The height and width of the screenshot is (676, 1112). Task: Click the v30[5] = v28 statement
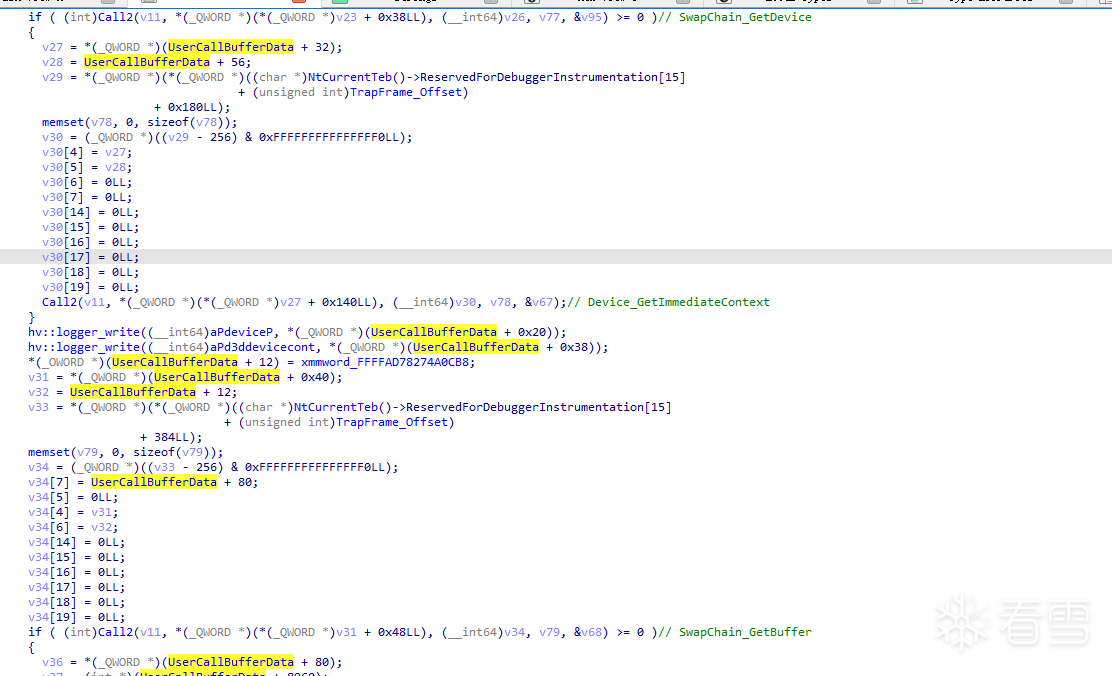pyautogui.click(x=86, y=167)
